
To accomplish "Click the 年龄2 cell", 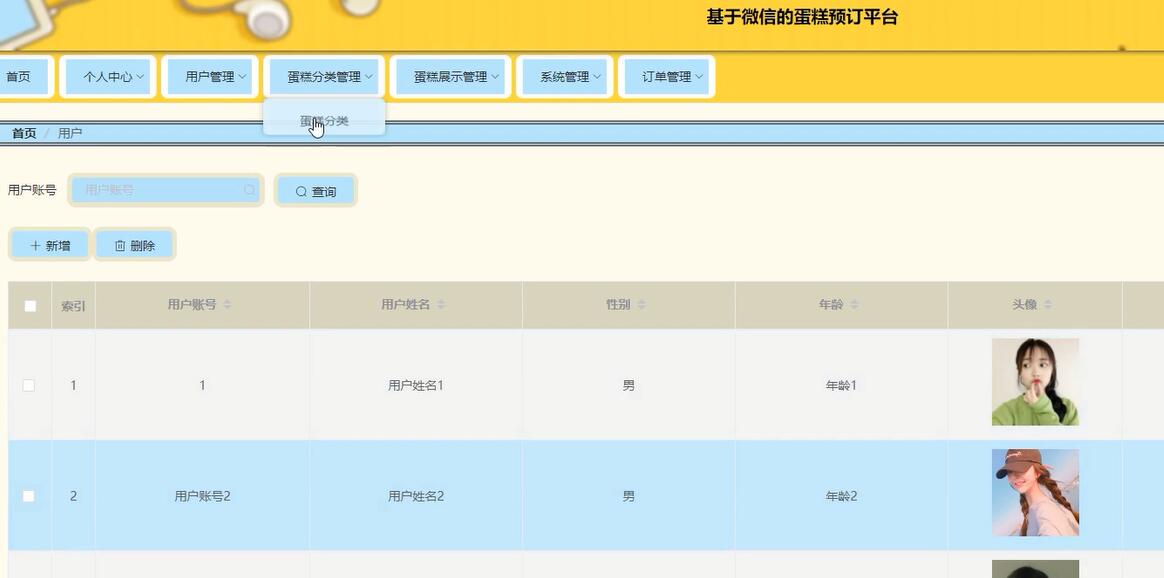I will click(841, 496).
